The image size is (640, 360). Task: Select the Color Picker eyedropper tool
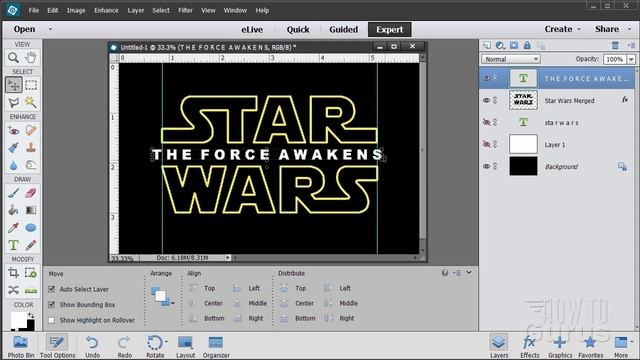[x=13, y=228]
